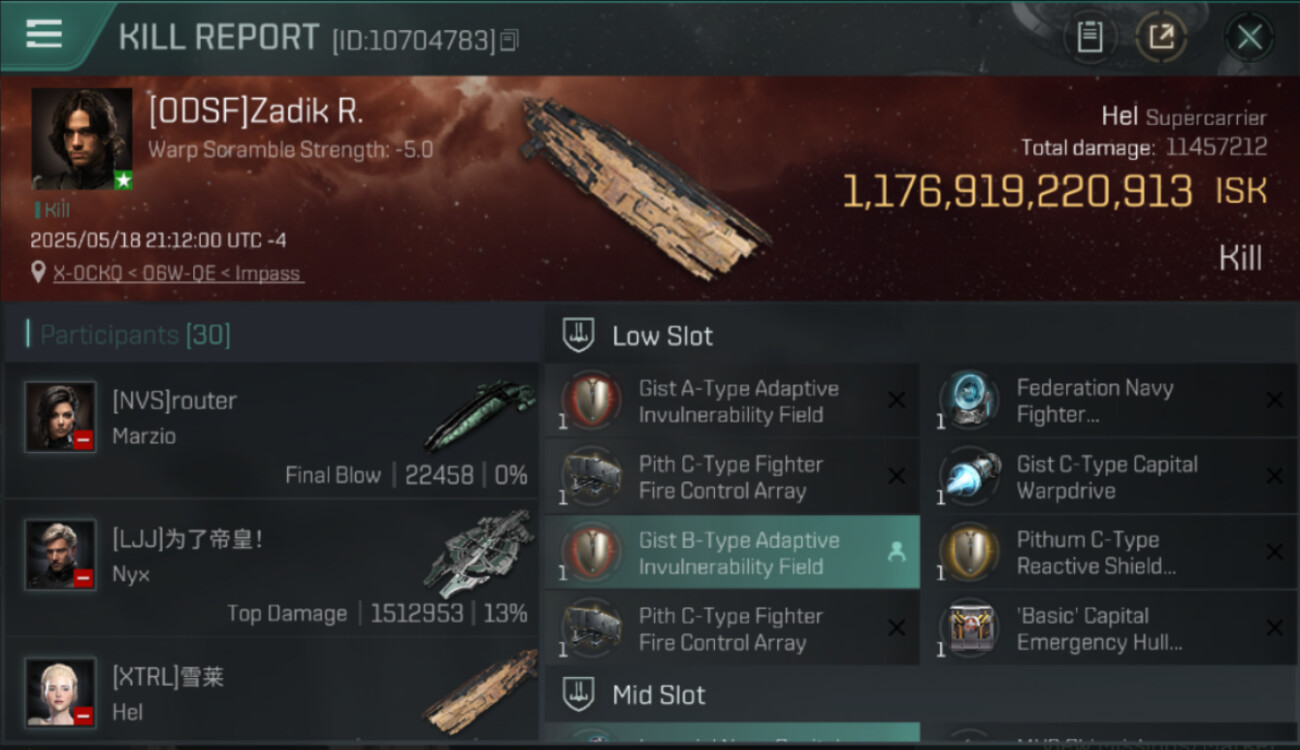Toggle the Gist B-Type module highlight

896,552
